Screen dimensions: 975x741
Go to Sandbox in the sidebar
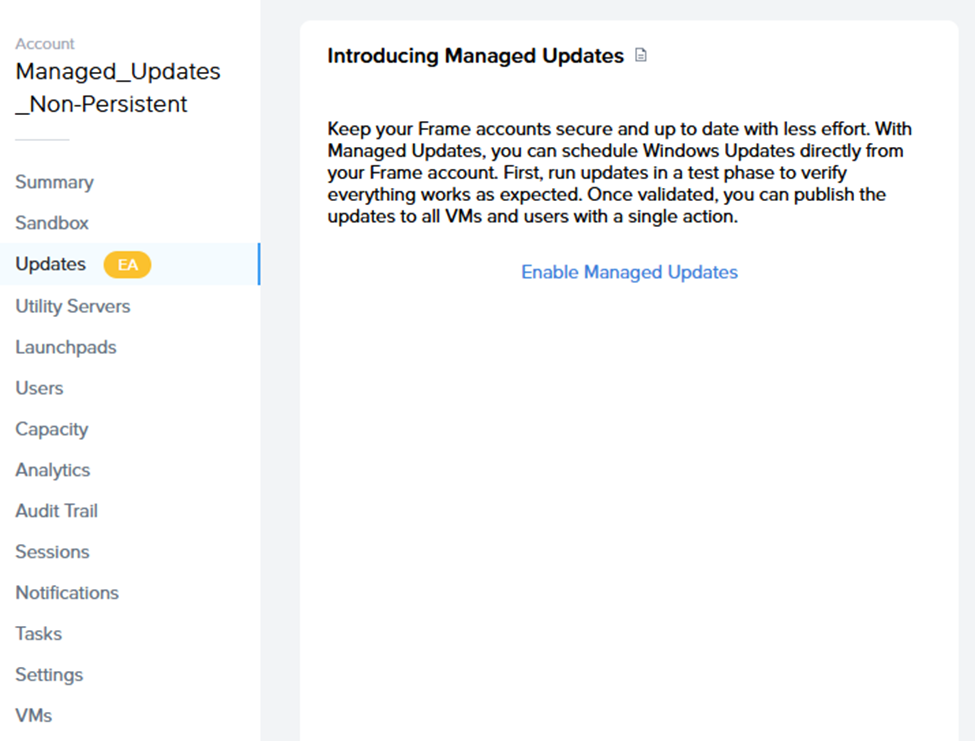(52, 223)
